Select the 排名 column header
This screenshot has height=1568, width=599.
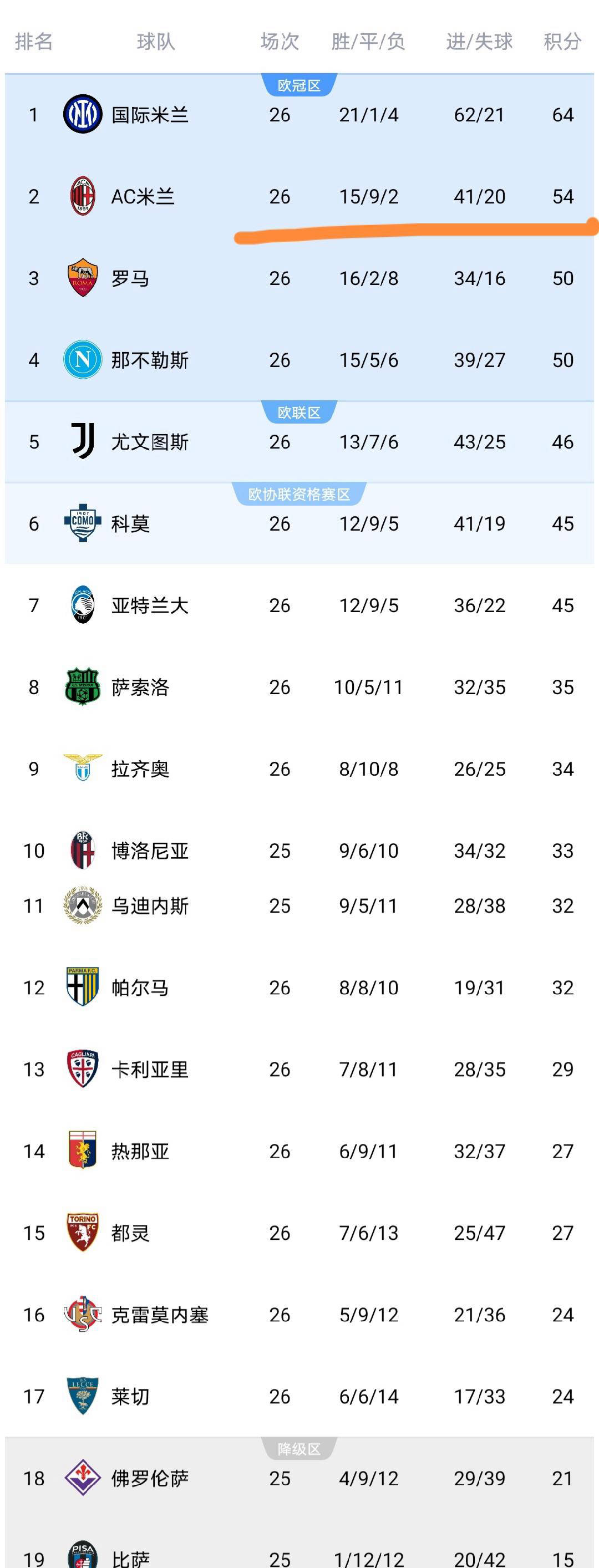click(34, 42)
